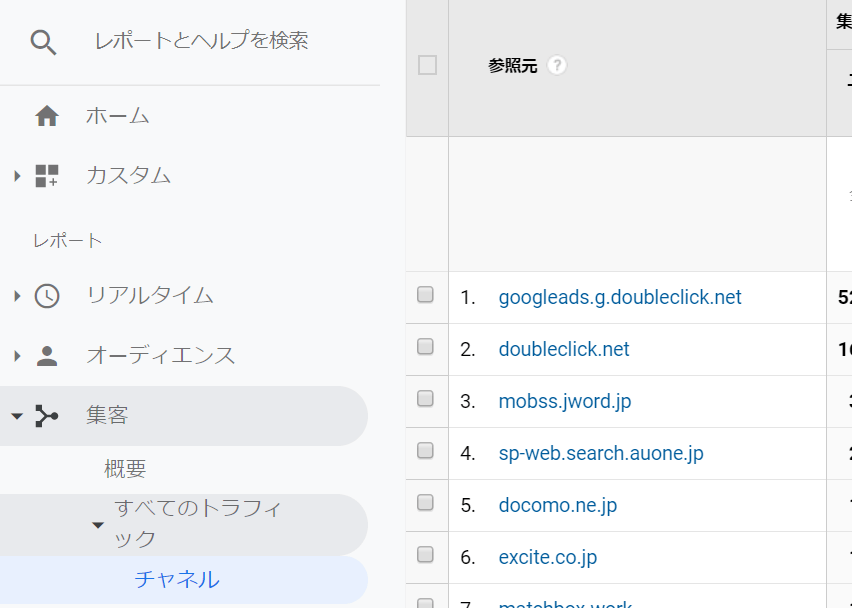Open the googleads.g.doubleclick.net referral link

620,297
